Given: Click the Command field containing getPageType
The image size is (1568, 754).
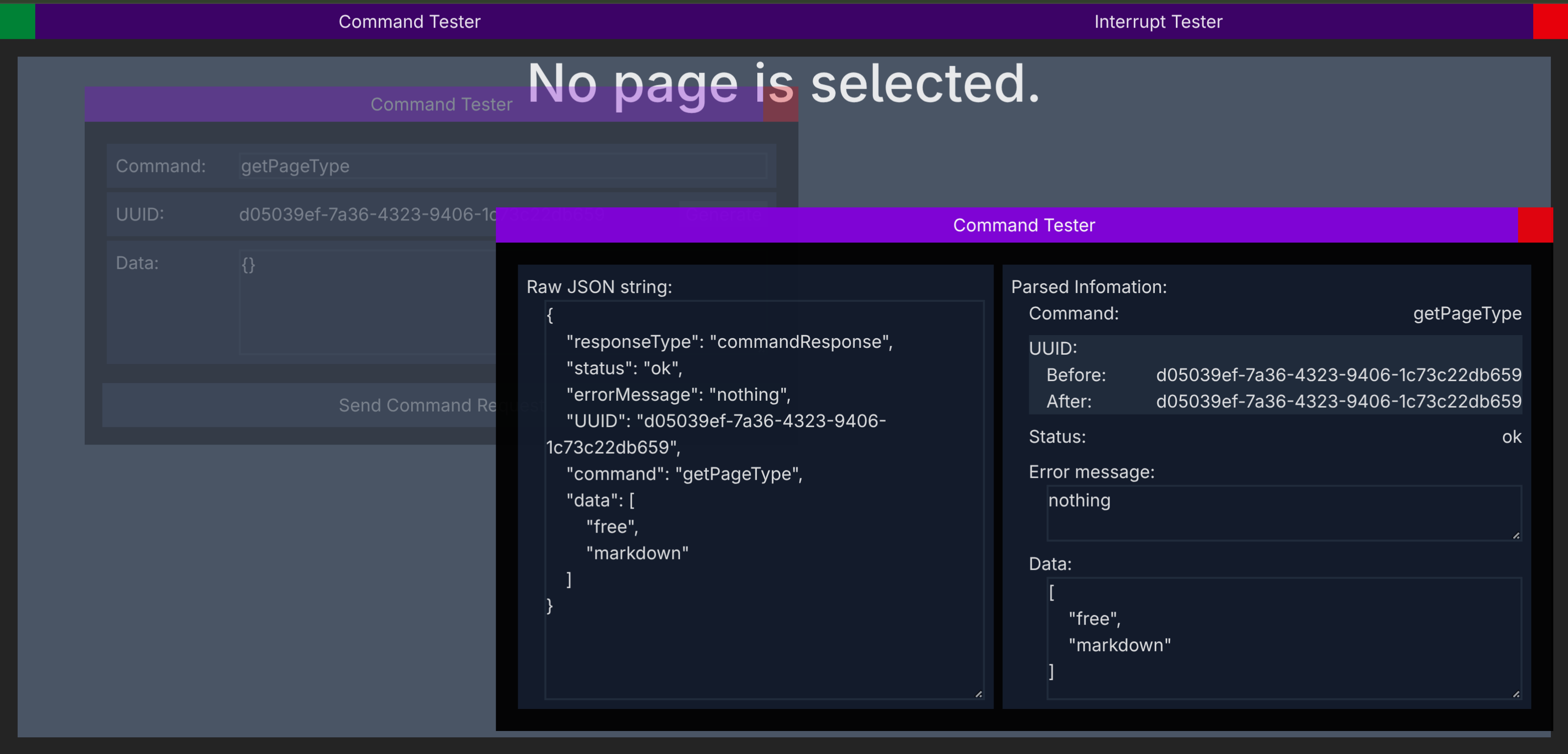Looking at the screenshot, I should 502,166.
